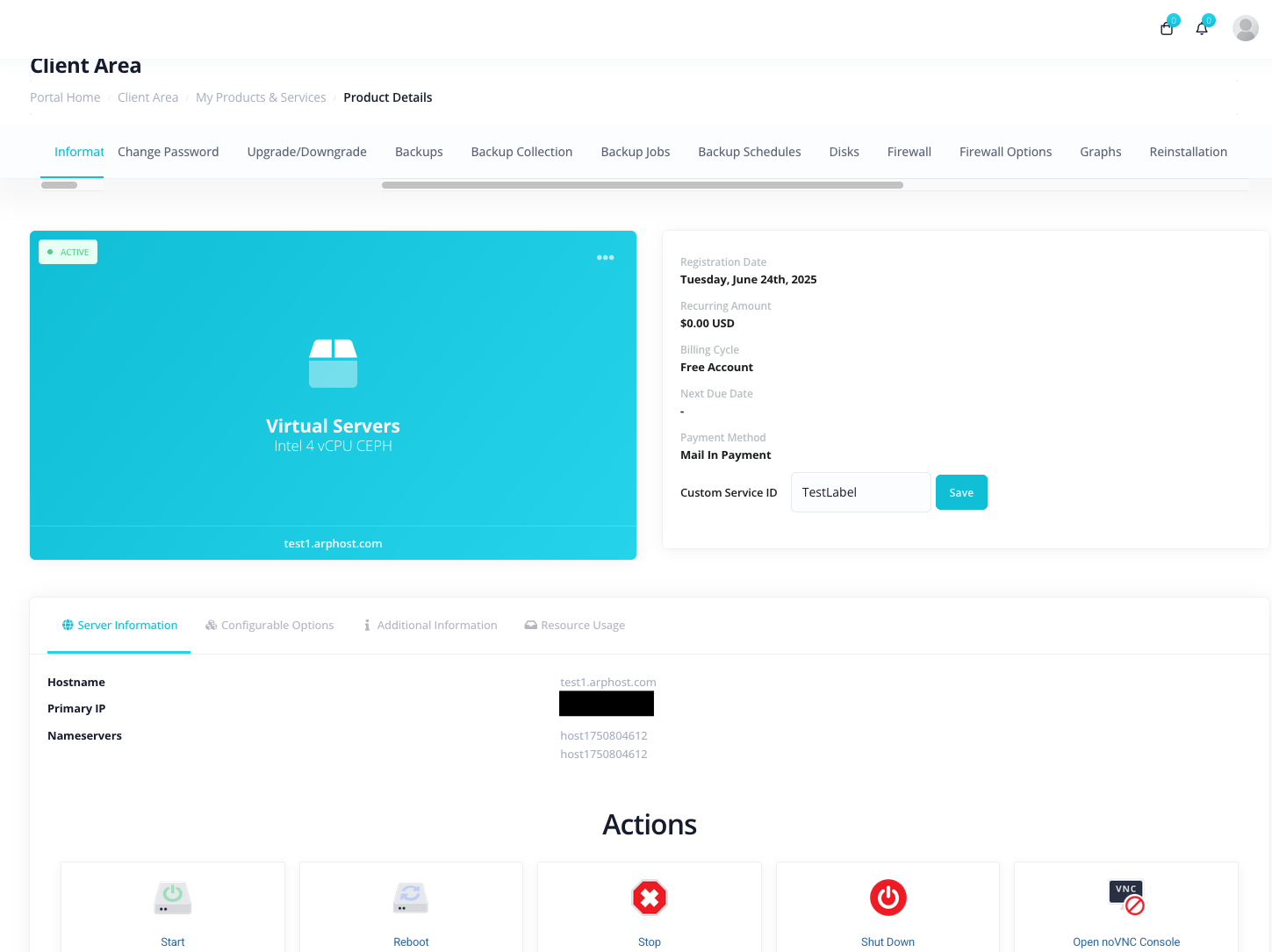Click the shopping cart icon
Image resolution: width=1272 pixels, height=952 pixels.
(1167, 28)
